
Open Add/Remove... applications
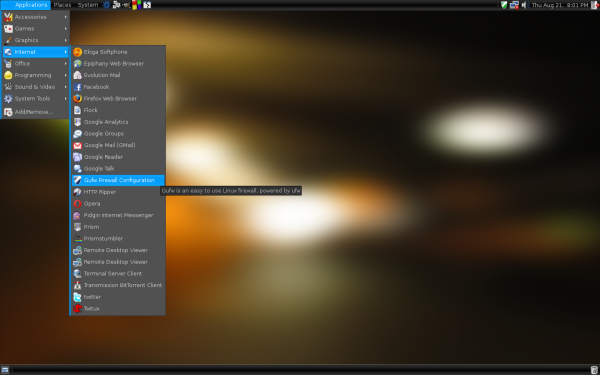36,112
